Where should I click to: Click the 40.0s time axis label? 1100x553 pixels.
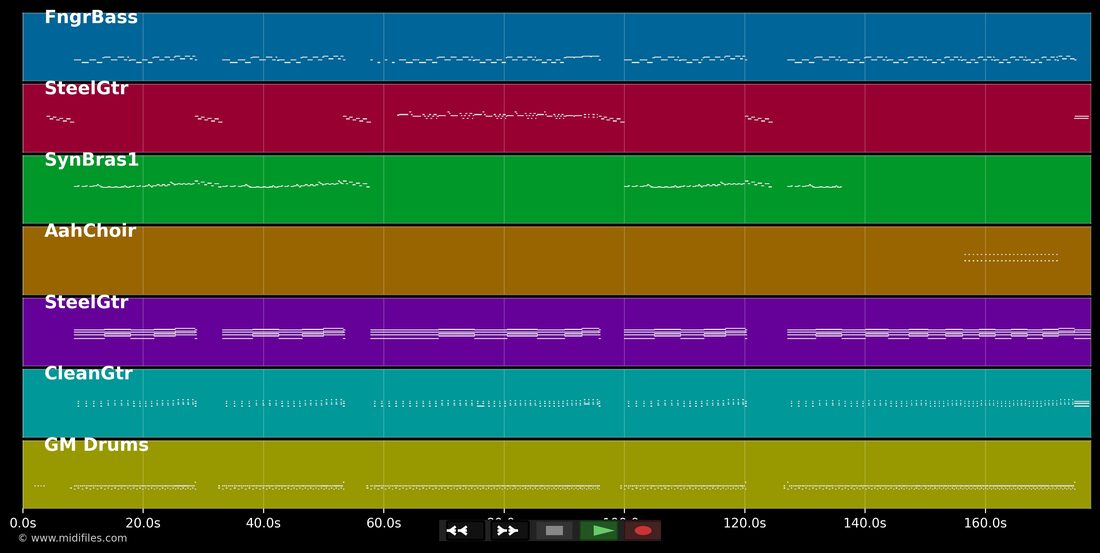(263, 524)
